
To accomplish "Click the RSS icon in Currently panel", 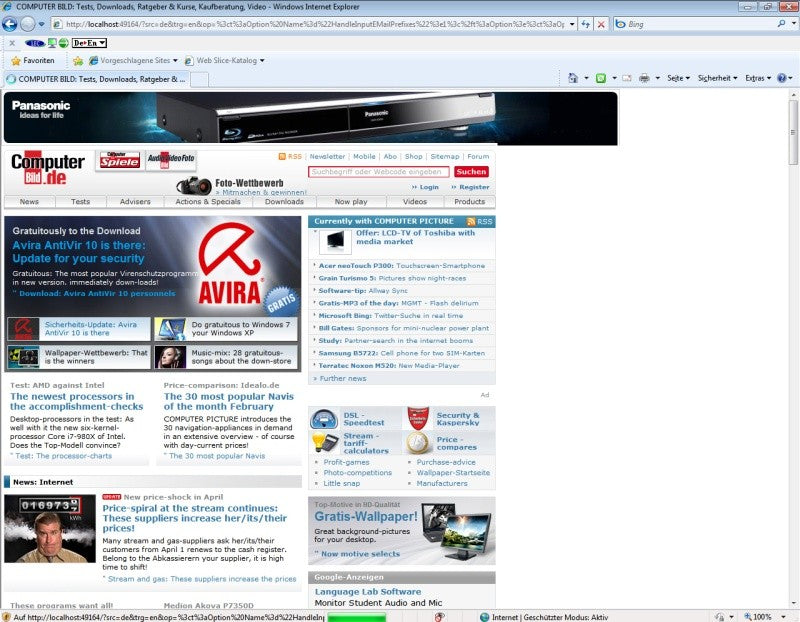I will 471,221.
